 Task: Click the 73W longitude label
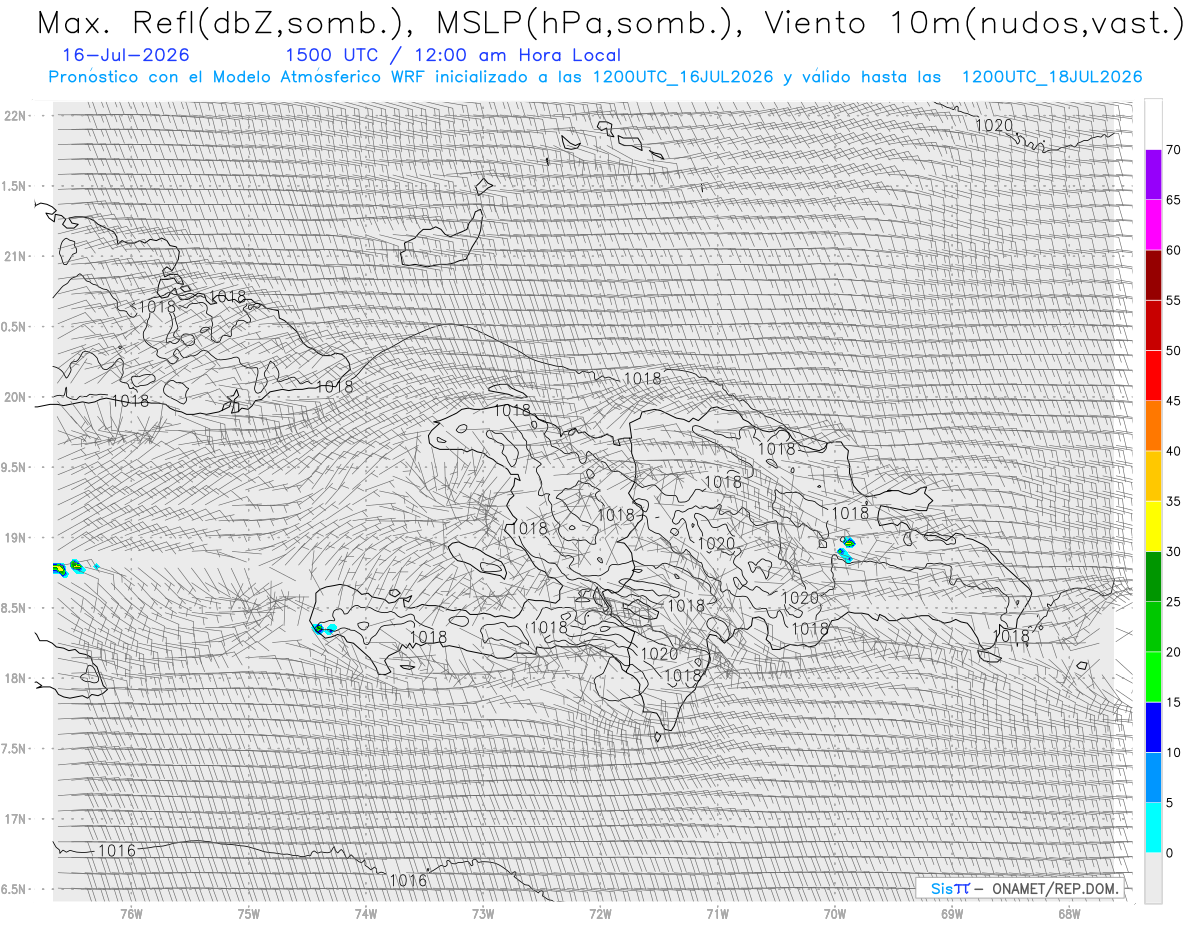(483, 914)
